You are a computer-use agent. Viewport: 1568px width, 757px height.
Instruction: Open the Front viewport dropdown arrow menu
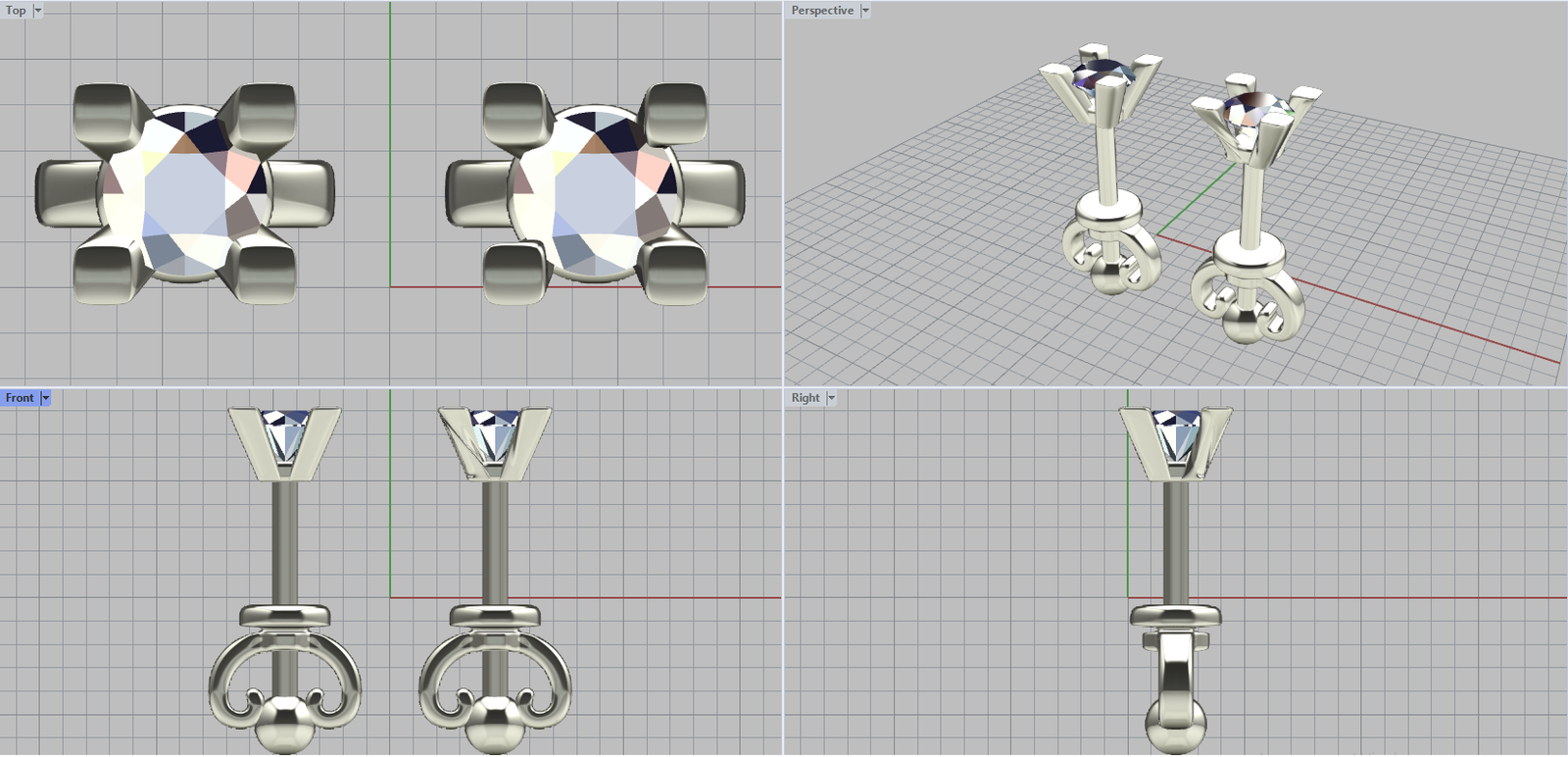[45, 398]
